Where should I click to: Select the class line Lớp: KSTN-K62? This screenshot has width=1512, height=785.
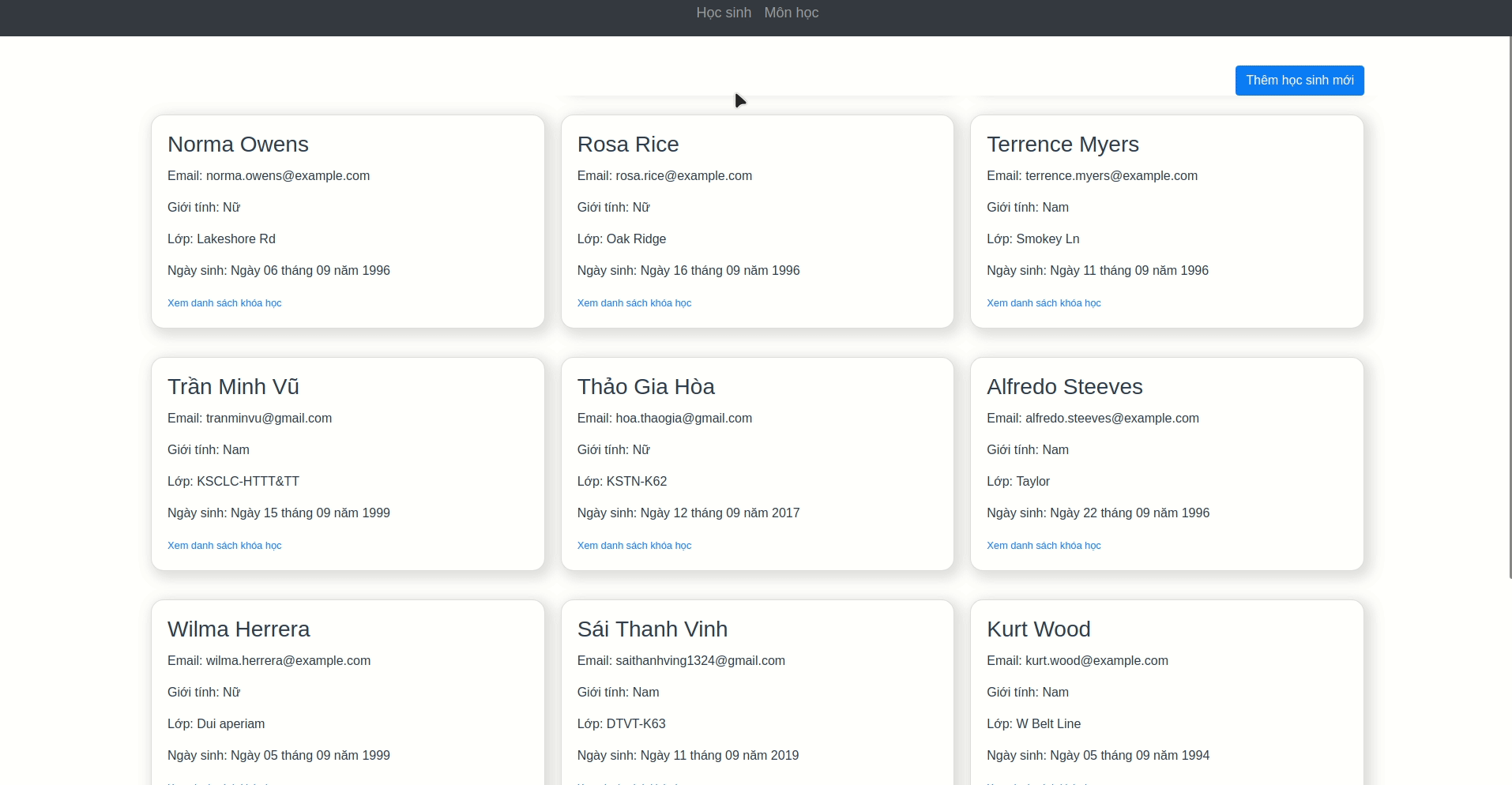pyautogui.click(x=622, y=482)
